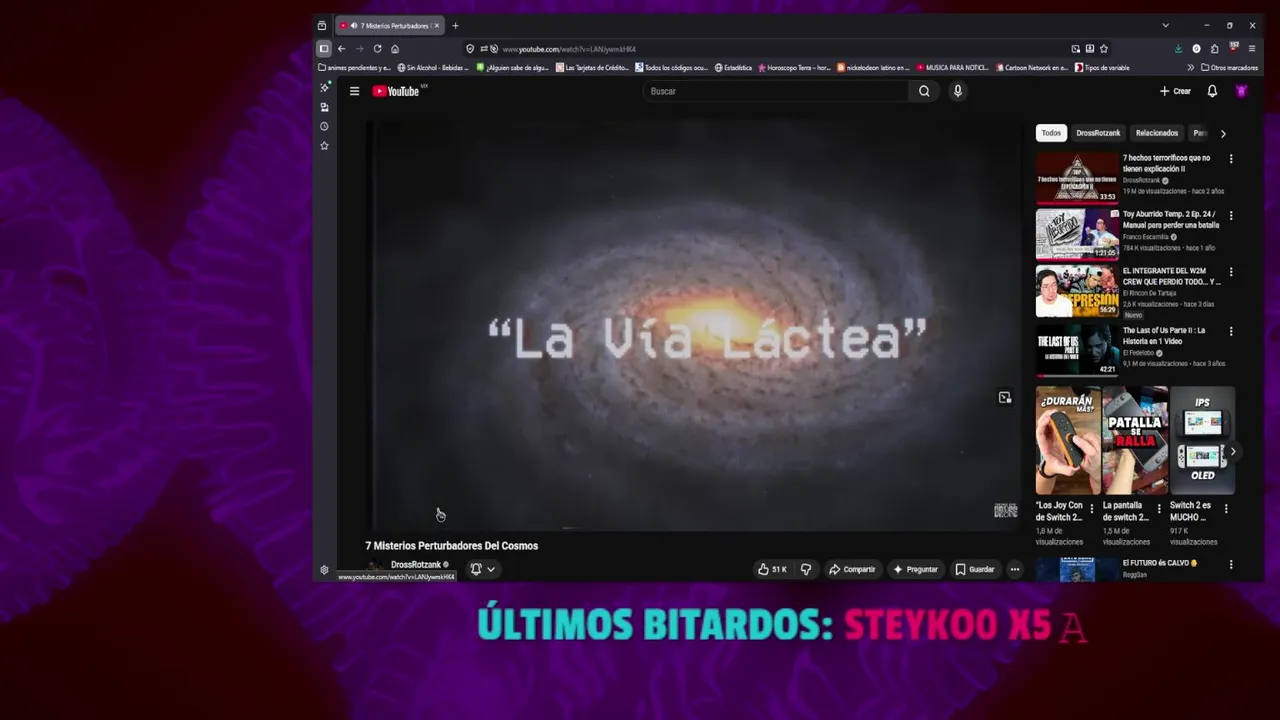
Task: Select the Todos filter chip
Action: (1051, 133)
